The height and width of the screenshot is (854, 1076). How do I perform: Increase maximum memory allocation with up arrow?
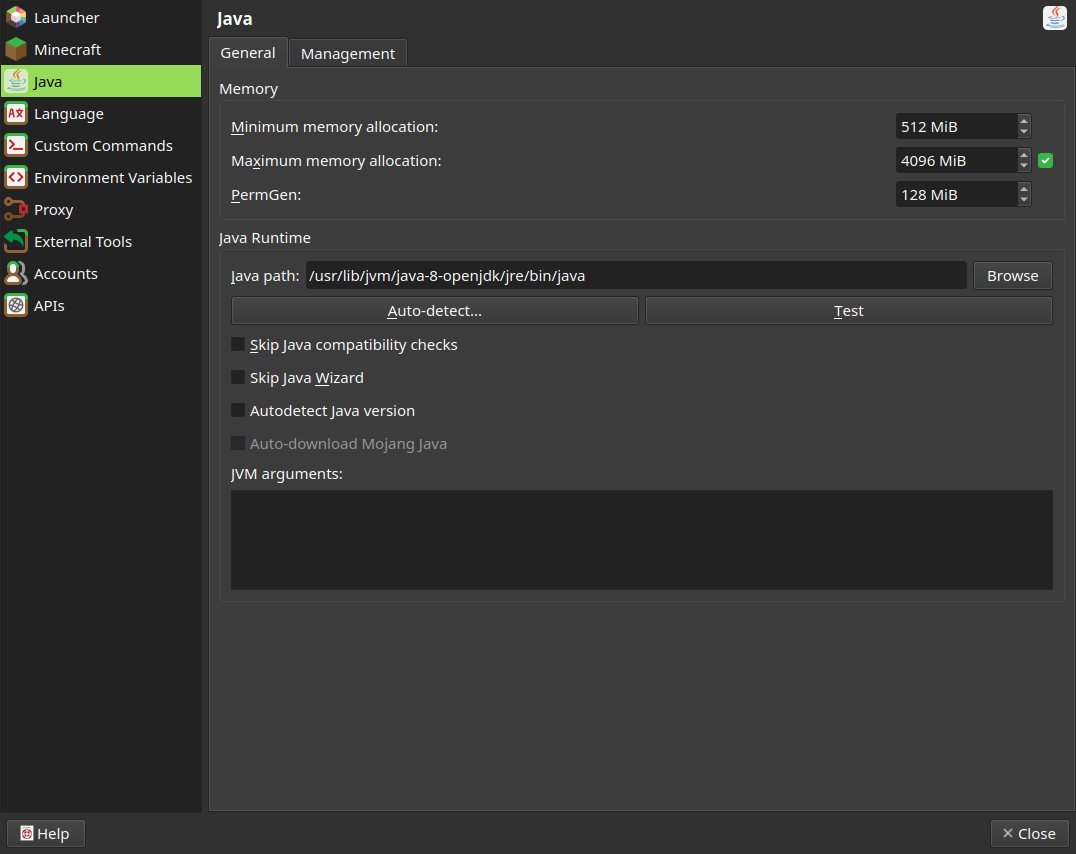[x=1024, y=155]
